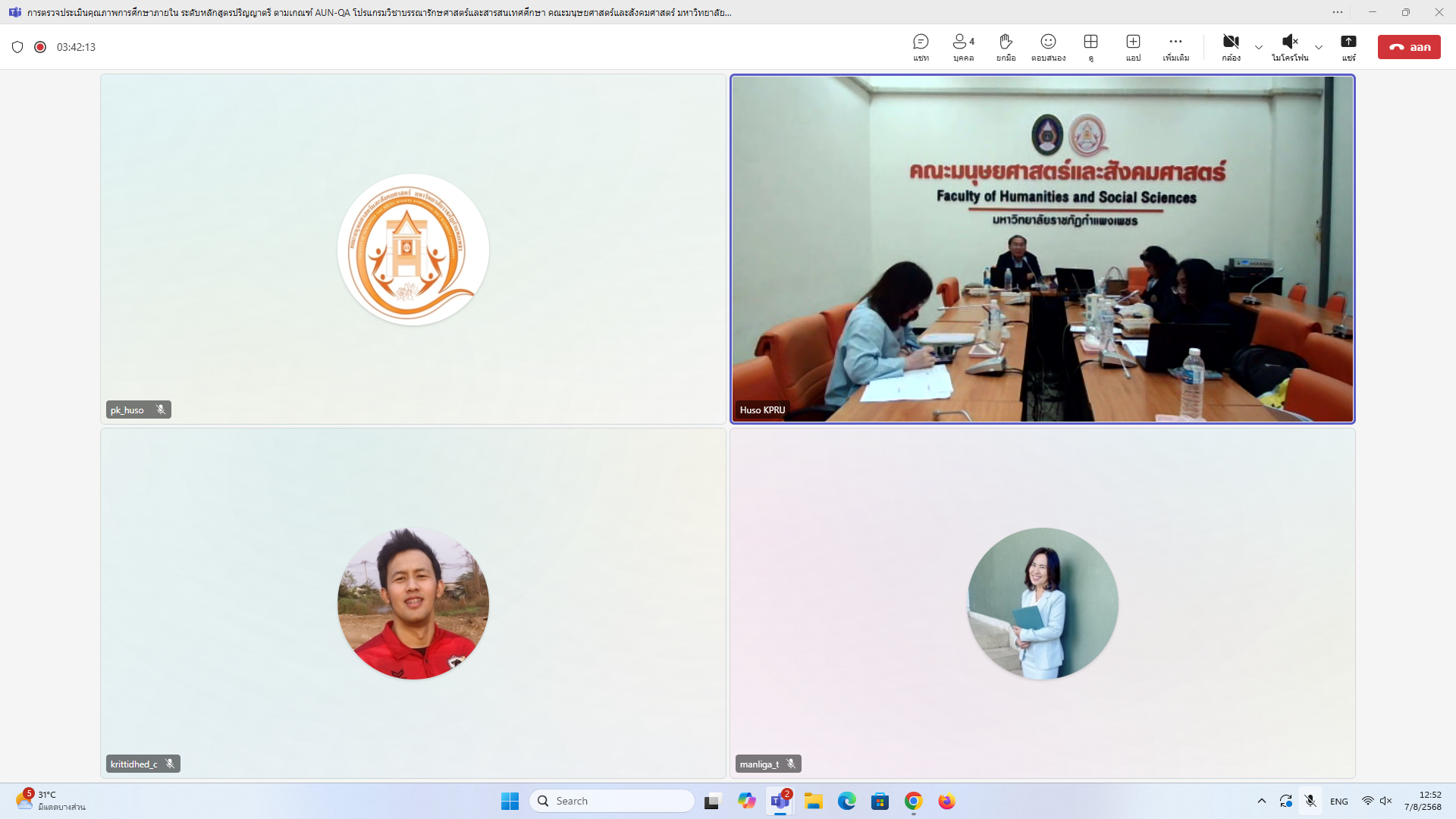This screenshot has height=819, width=1456.
Task: Leave the meeting with red button
Action: pyautogui.click(x=1409, y=47)
